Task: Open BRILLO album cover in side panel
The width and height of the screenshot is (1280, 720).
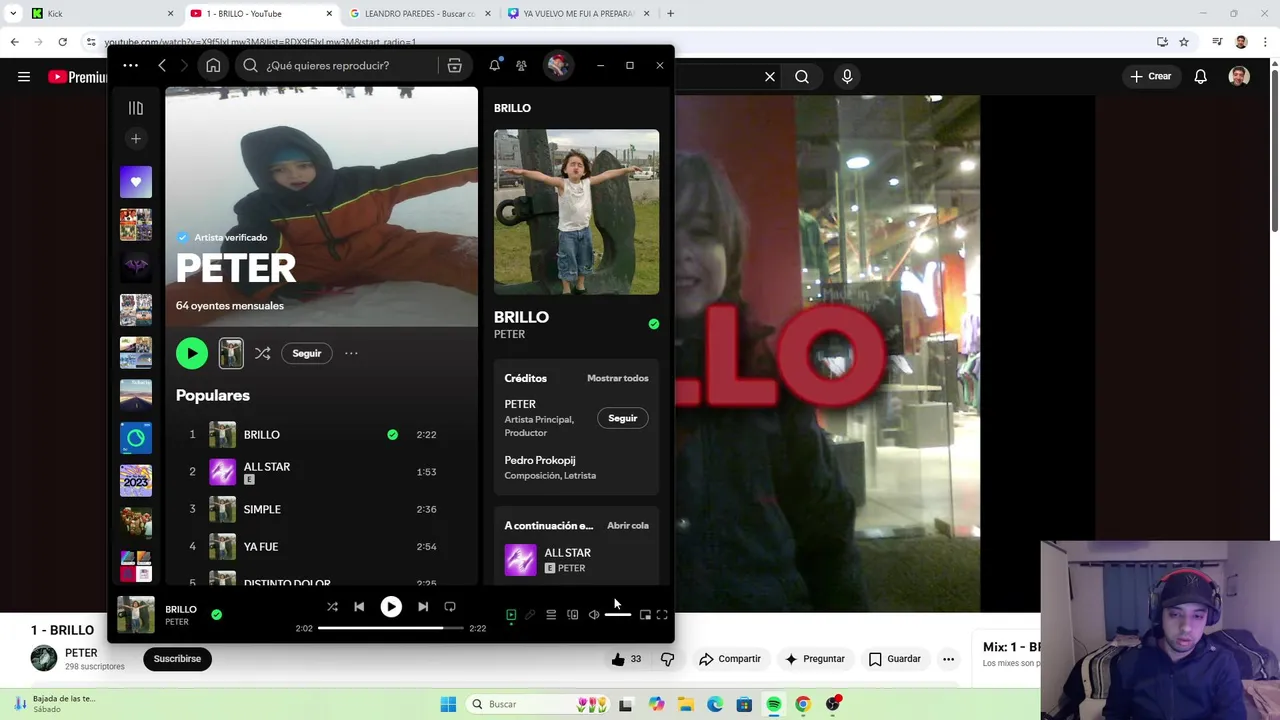Action: (x=576, y=212)
